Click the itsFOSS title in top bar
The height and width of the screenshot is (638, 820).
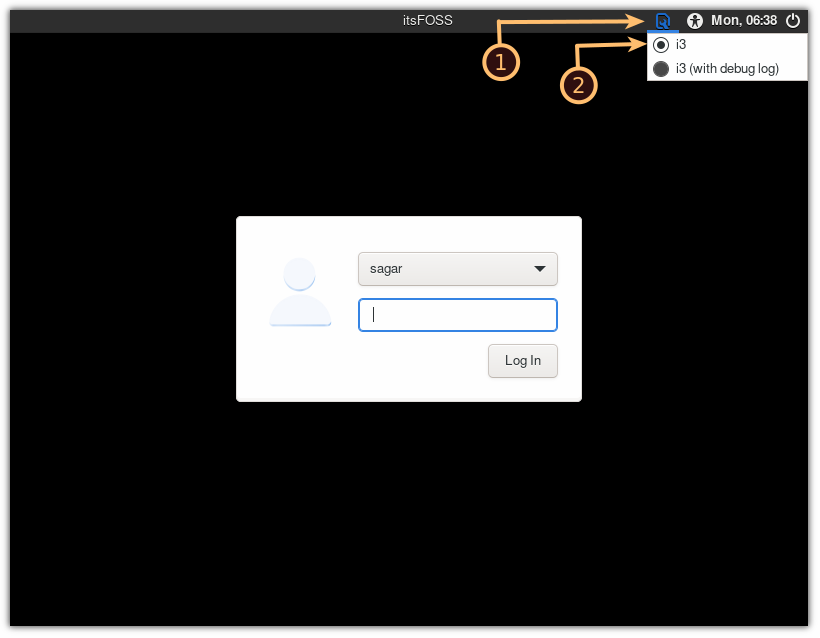click(427, 19)
